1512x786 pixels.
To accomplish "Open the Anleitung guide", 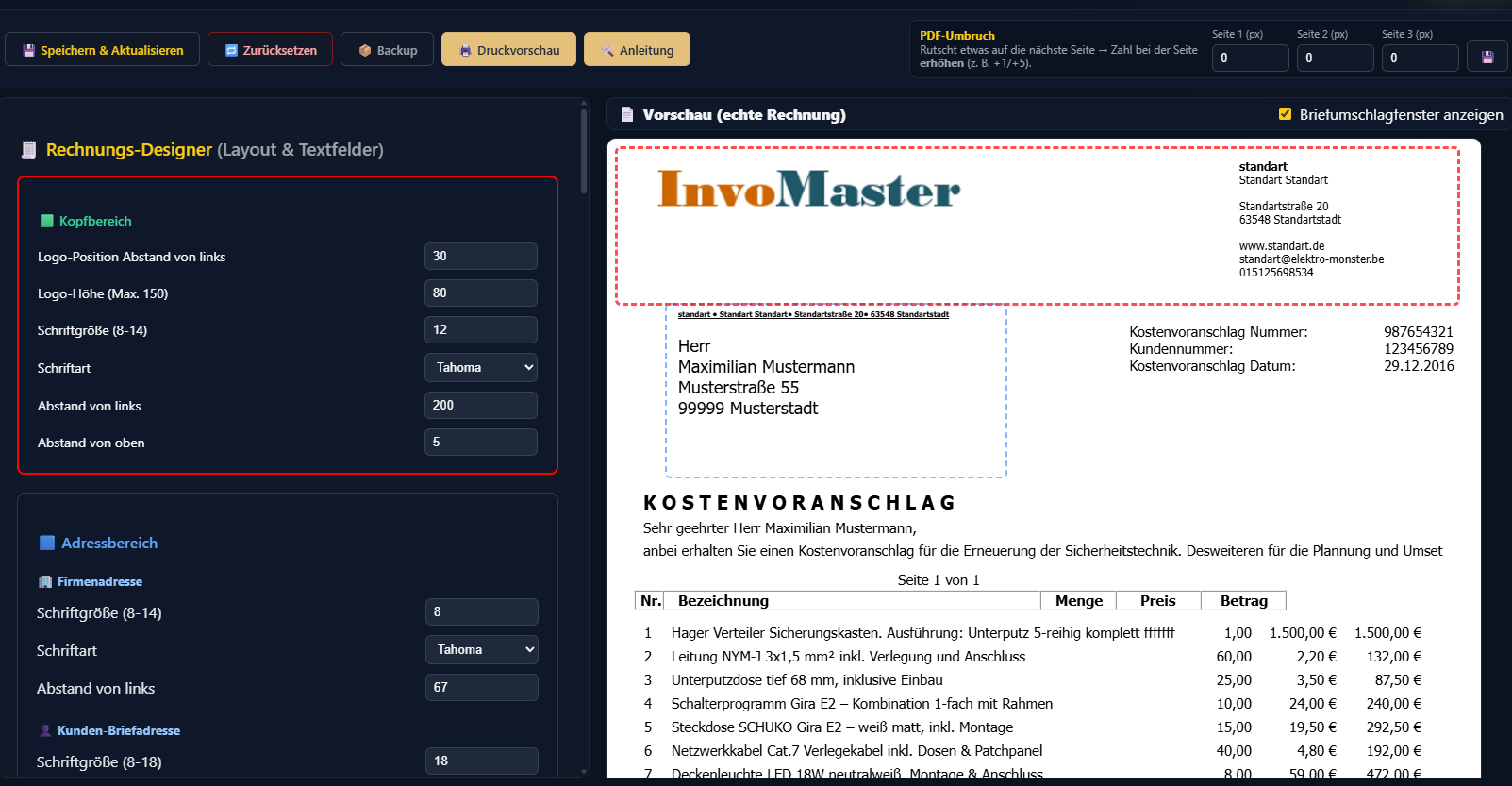I will pyautogui.click(x=637, y=50).
